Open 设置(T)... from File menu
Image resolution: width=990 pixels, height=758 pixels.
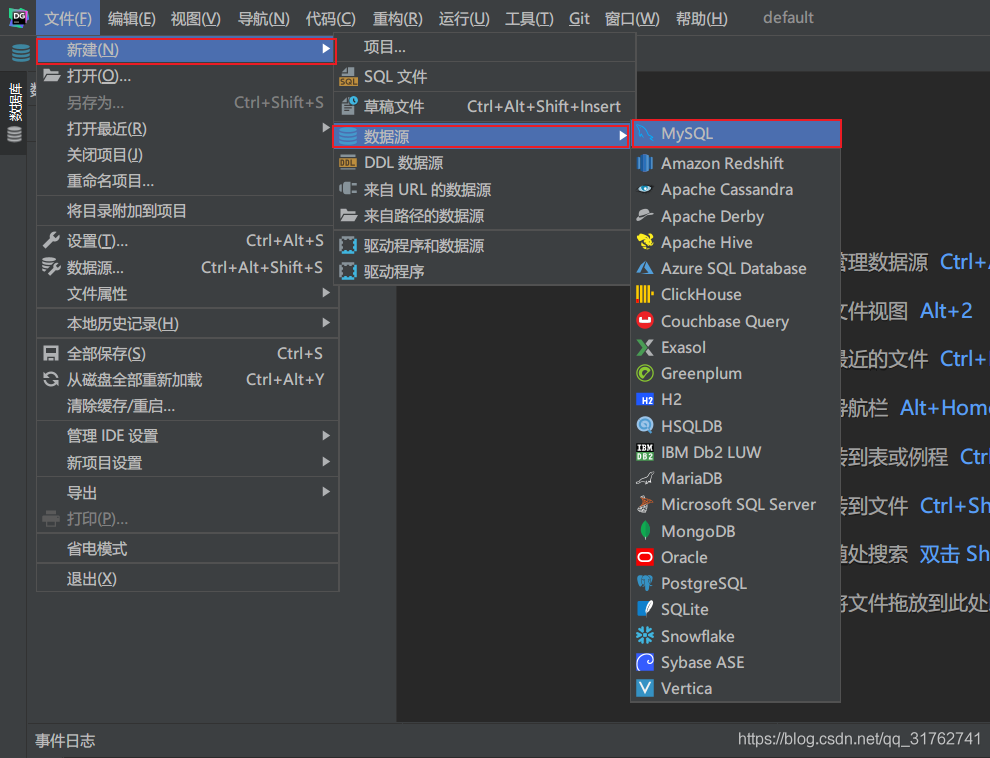click(x=188, y=241)
